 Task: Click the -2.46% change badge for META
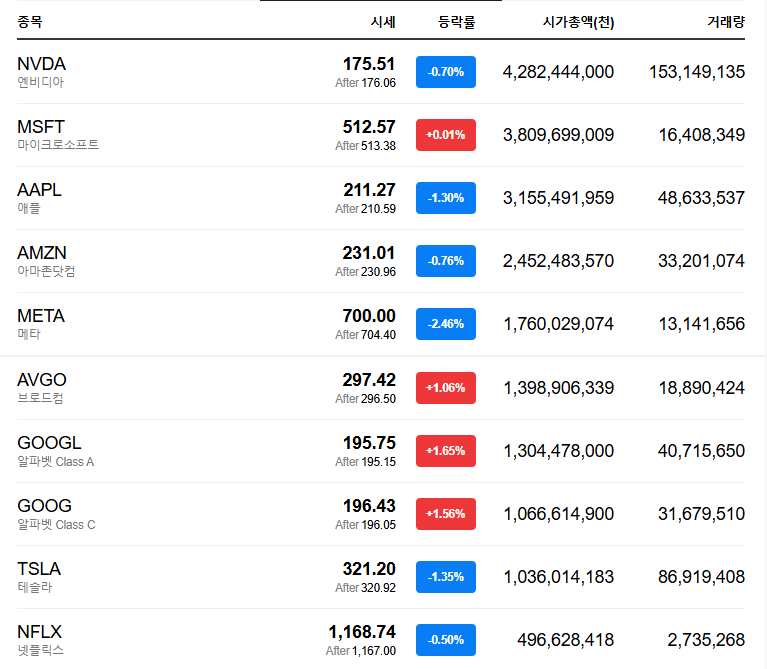point(446,324)
